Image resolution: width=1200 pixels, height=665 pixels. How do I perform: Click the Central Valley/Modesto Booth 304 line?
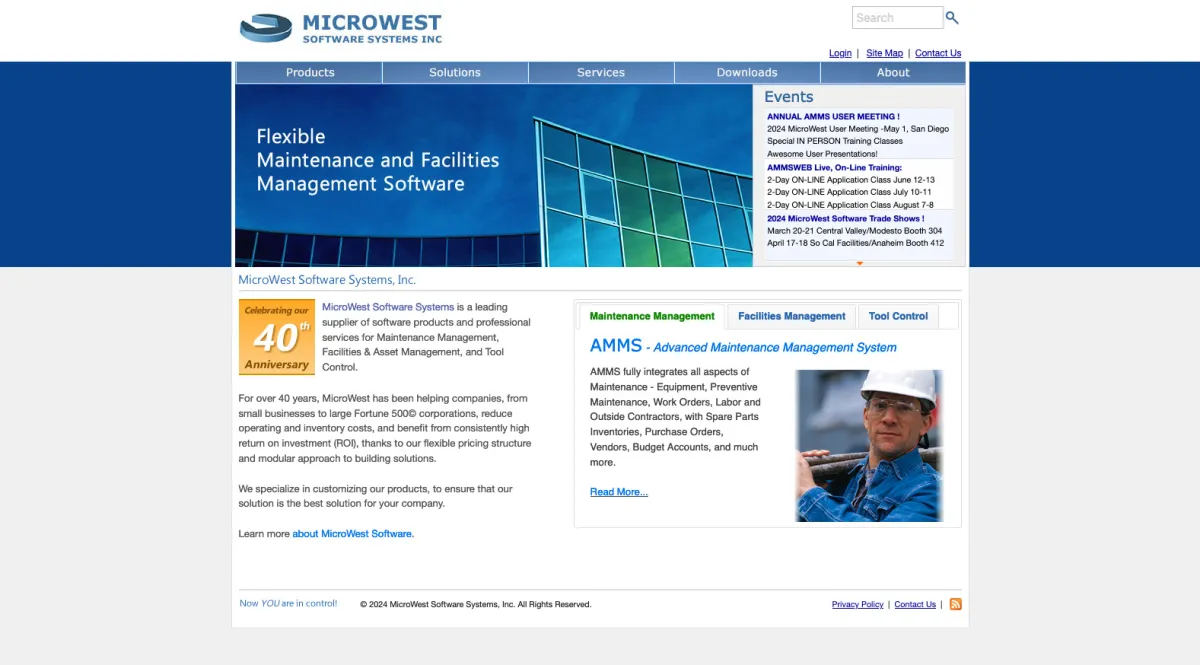[855, 231]
